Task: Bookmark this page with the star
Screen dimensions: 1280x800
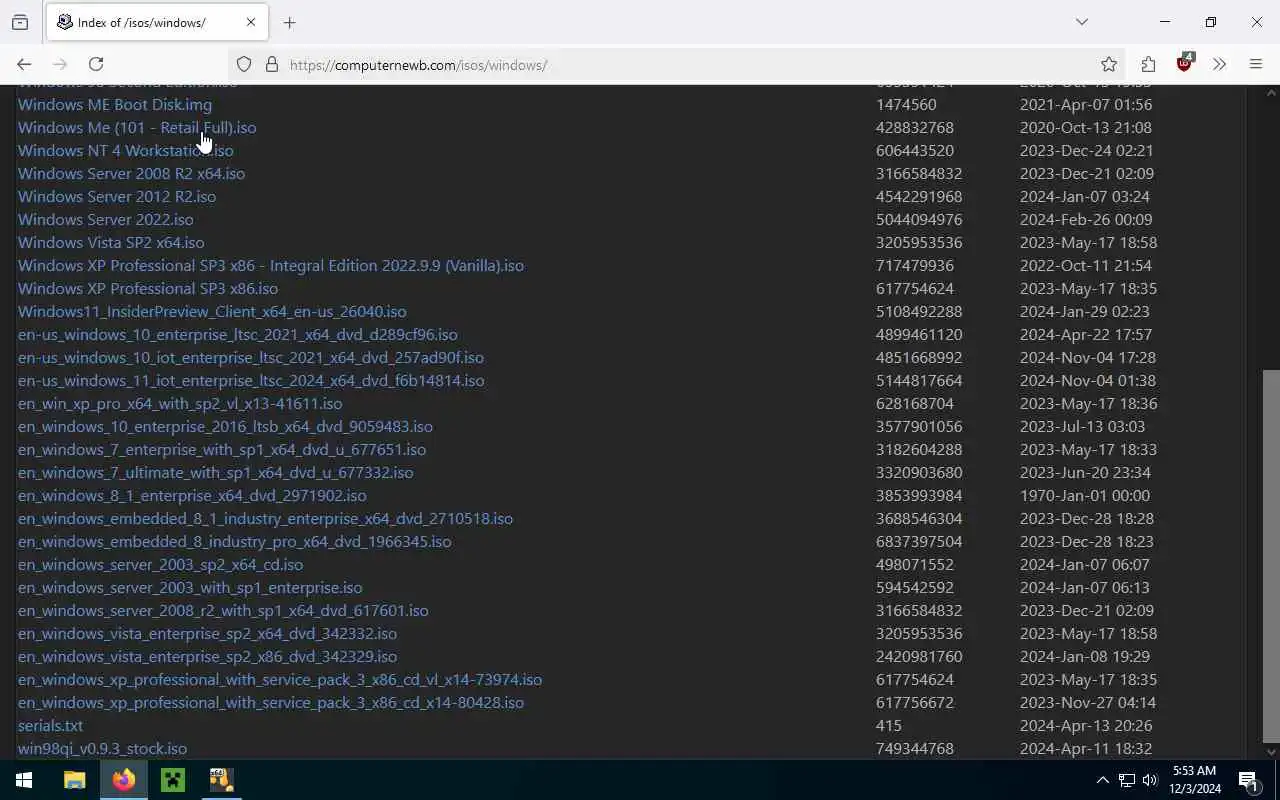Action: click(x=1109, y=64)
